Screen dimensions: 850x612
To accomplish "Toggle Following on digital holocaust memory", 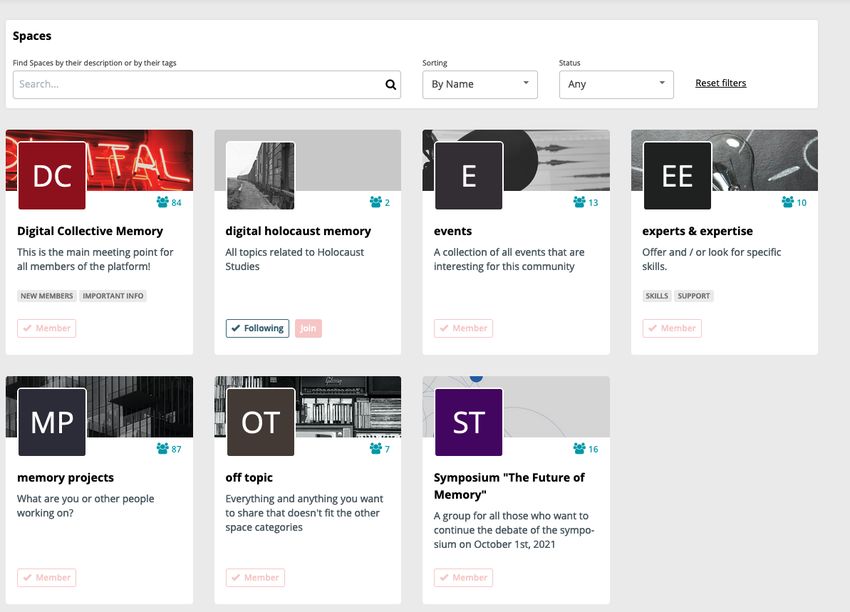I will (257, 328).
